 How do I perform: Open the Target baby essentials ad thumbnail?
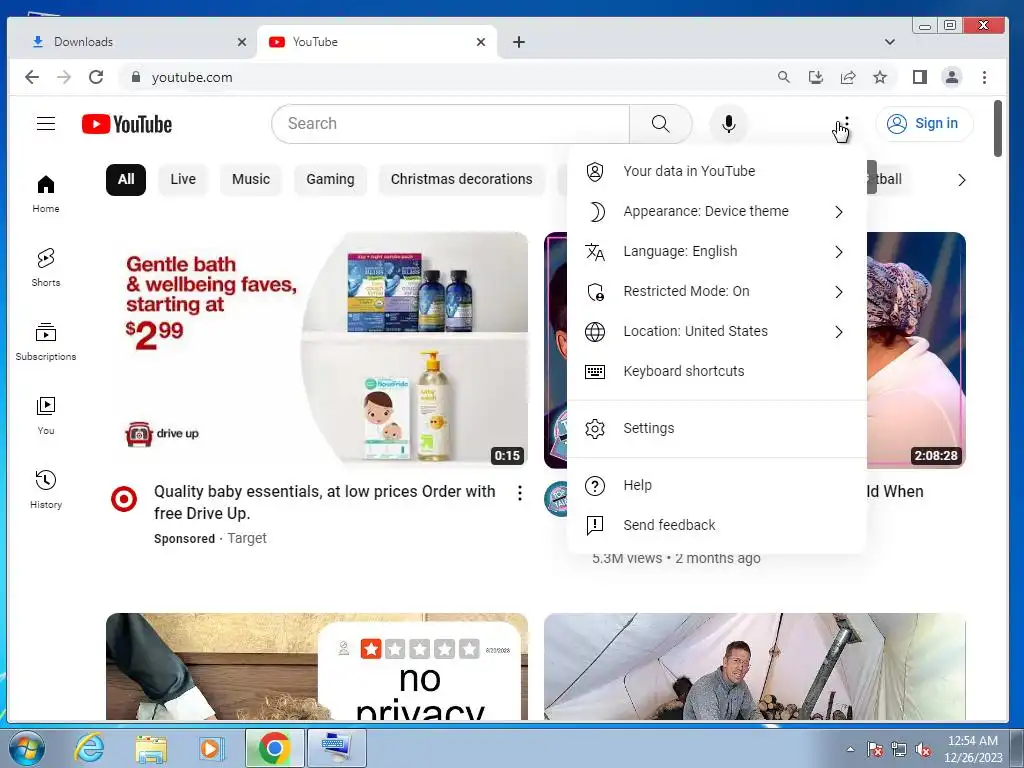click(x=317, y=349)
